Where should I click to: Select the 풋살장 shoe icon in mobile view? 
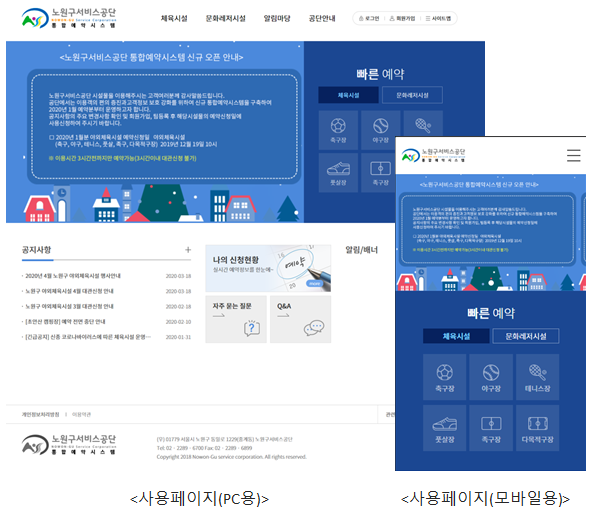coord(444,428)
